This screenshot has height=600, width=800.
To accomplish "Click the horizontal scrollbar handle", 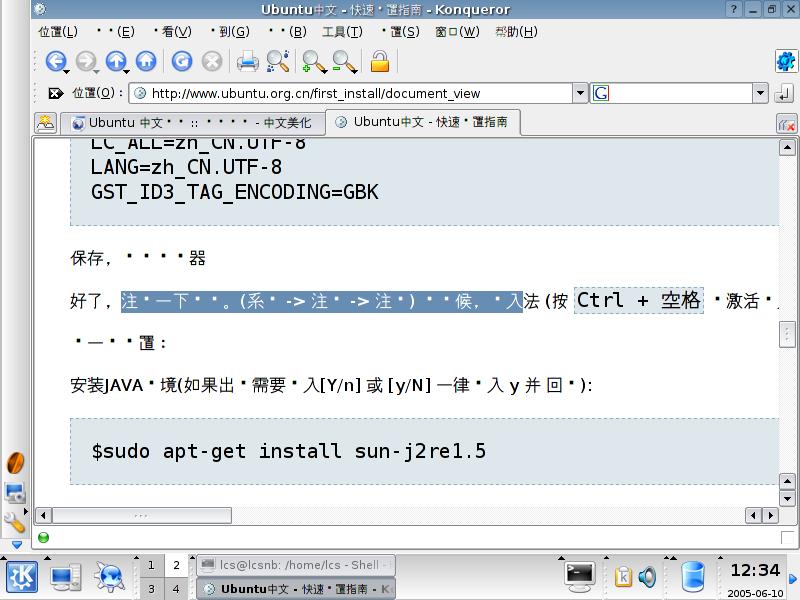I will (142, 515).
